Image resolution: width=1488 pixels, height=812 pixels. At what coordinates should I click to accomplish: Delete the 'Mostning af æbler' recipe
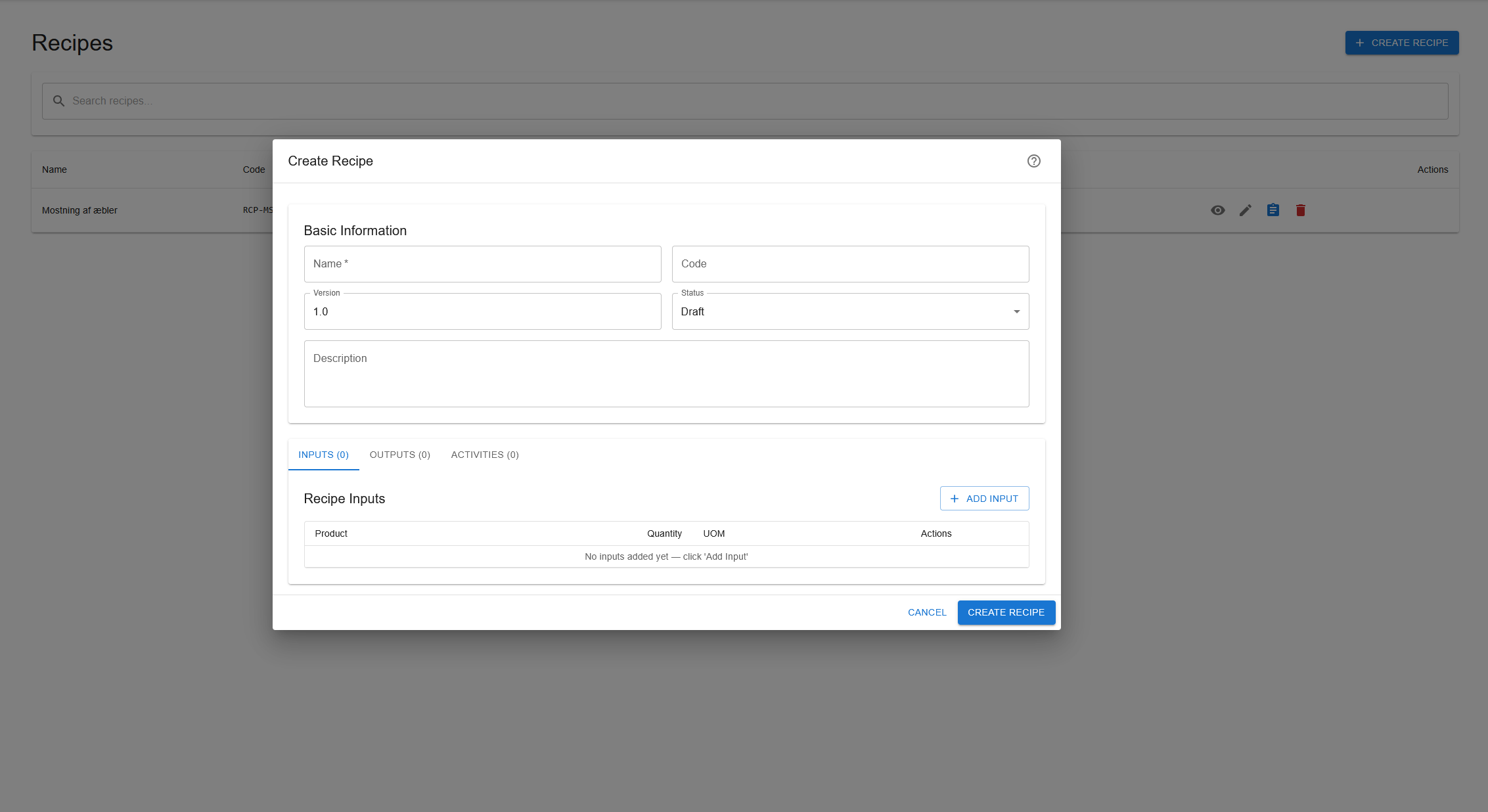pyautogui.click(x=1300, y=210)
